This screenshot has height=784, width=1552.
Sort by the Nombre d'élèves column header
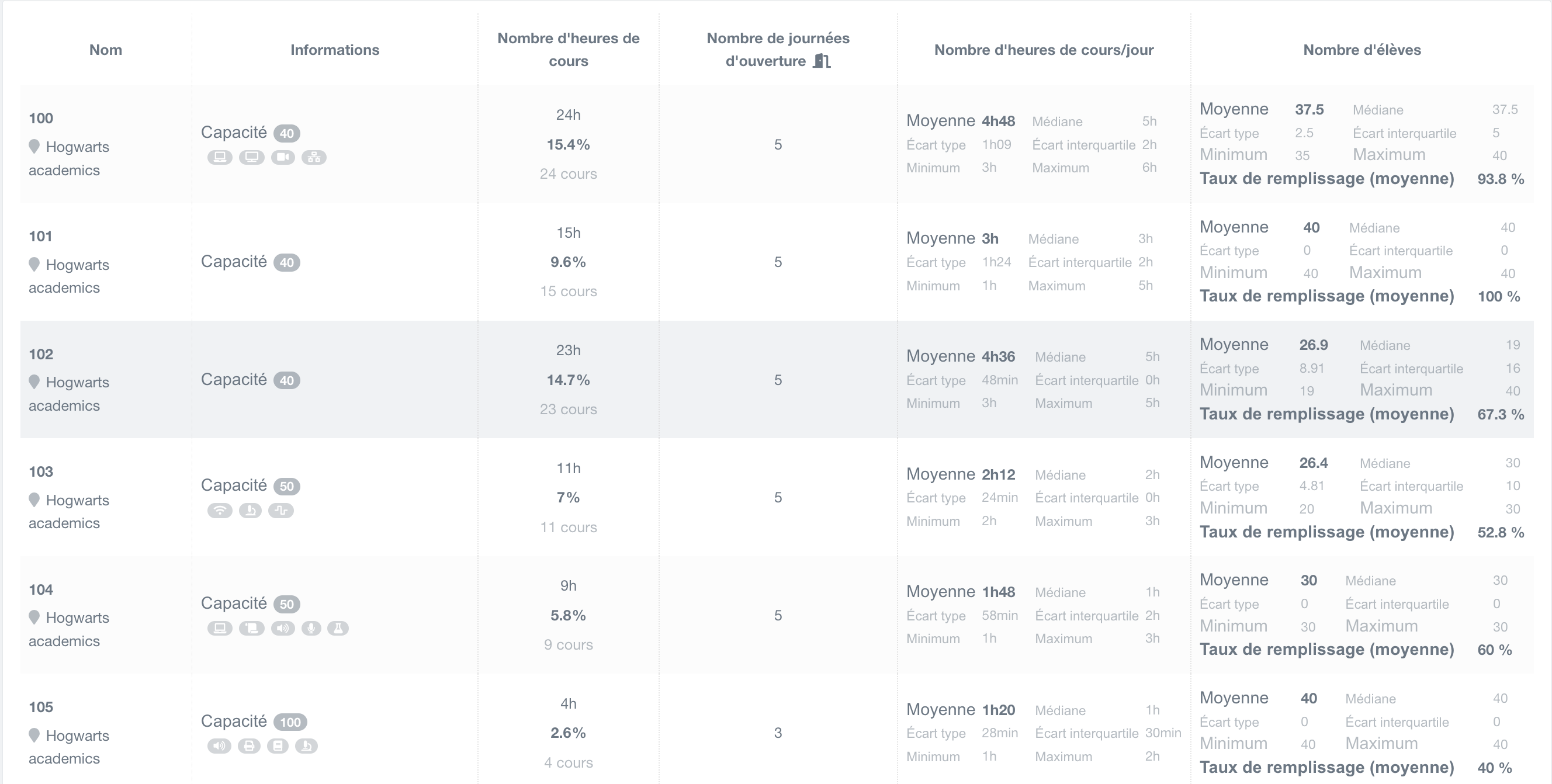(x=1362, y=50)
